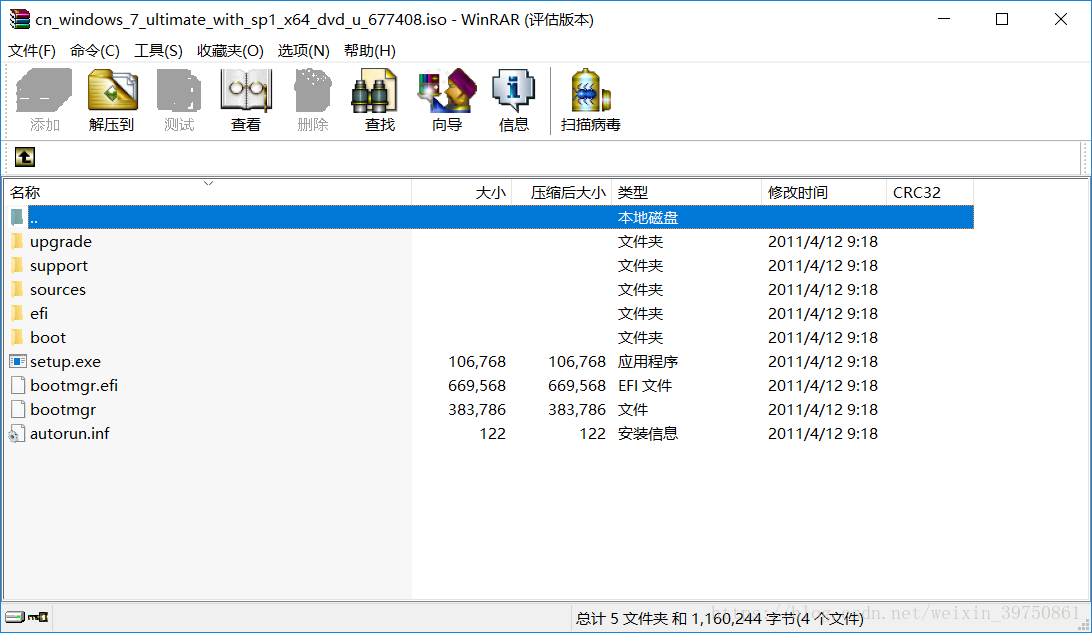Screen dimensions: 1092x633
Task: Click the 'sources' folder name
Action: point(58,290)
